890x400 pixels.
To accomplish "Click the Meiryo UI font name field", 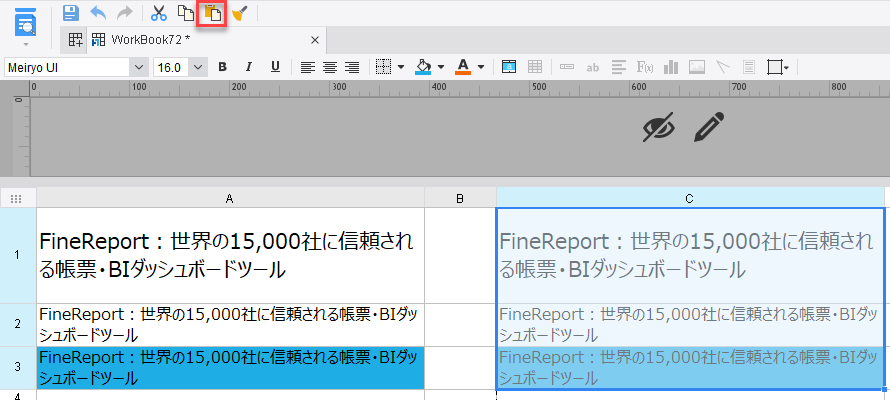I will point(68,68).
